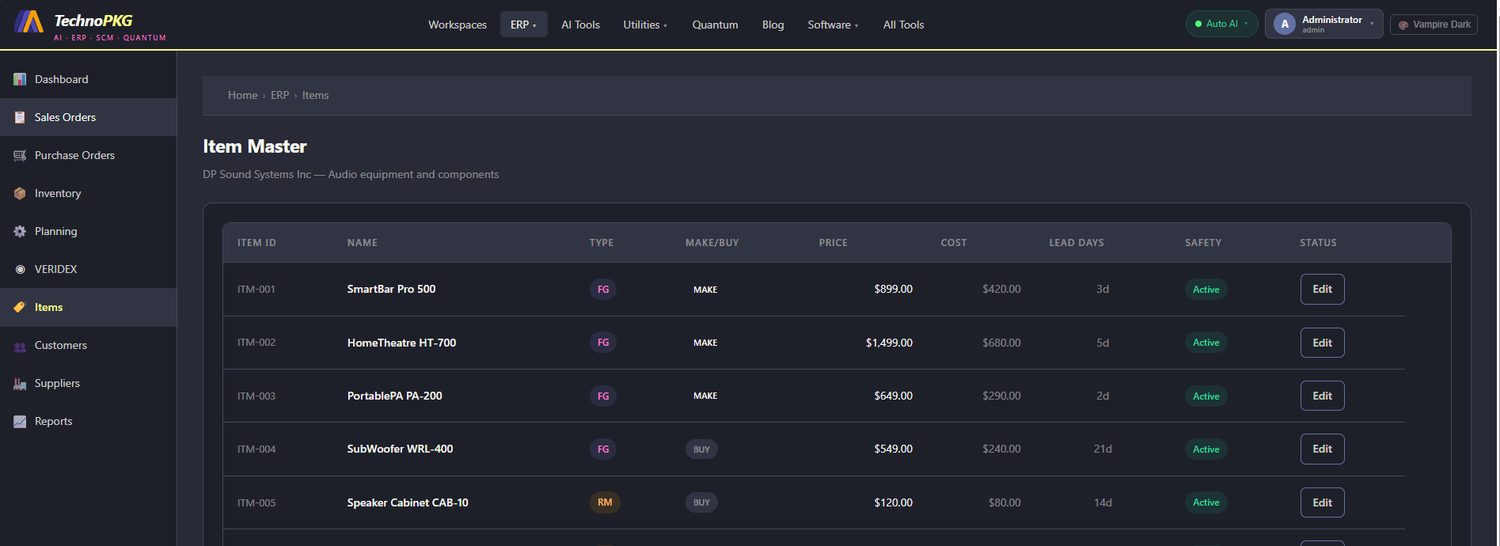Click the Administrator avatar icon
The height and width of the screenshot is (546, 1500).
click(1284, 24)
